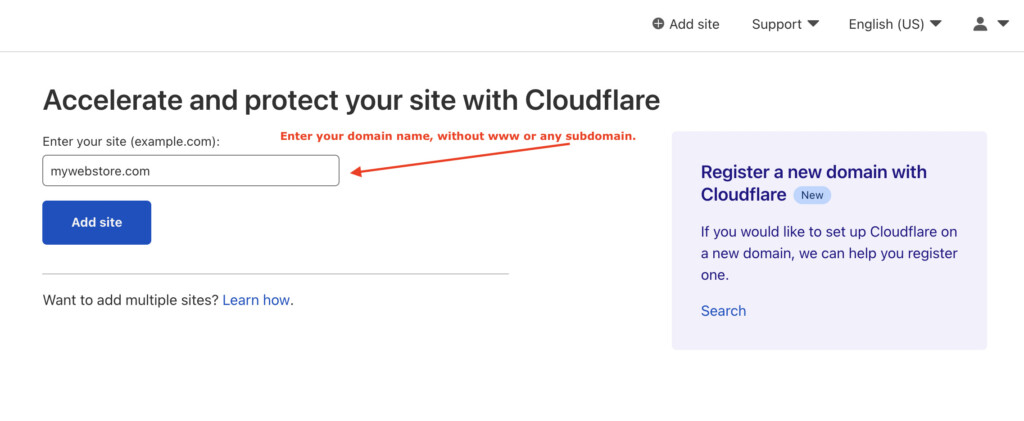The width and height of the screenshot is (1024, 421).
Task: Expand the Support dropdown arrow
Action: coord(813,24)
